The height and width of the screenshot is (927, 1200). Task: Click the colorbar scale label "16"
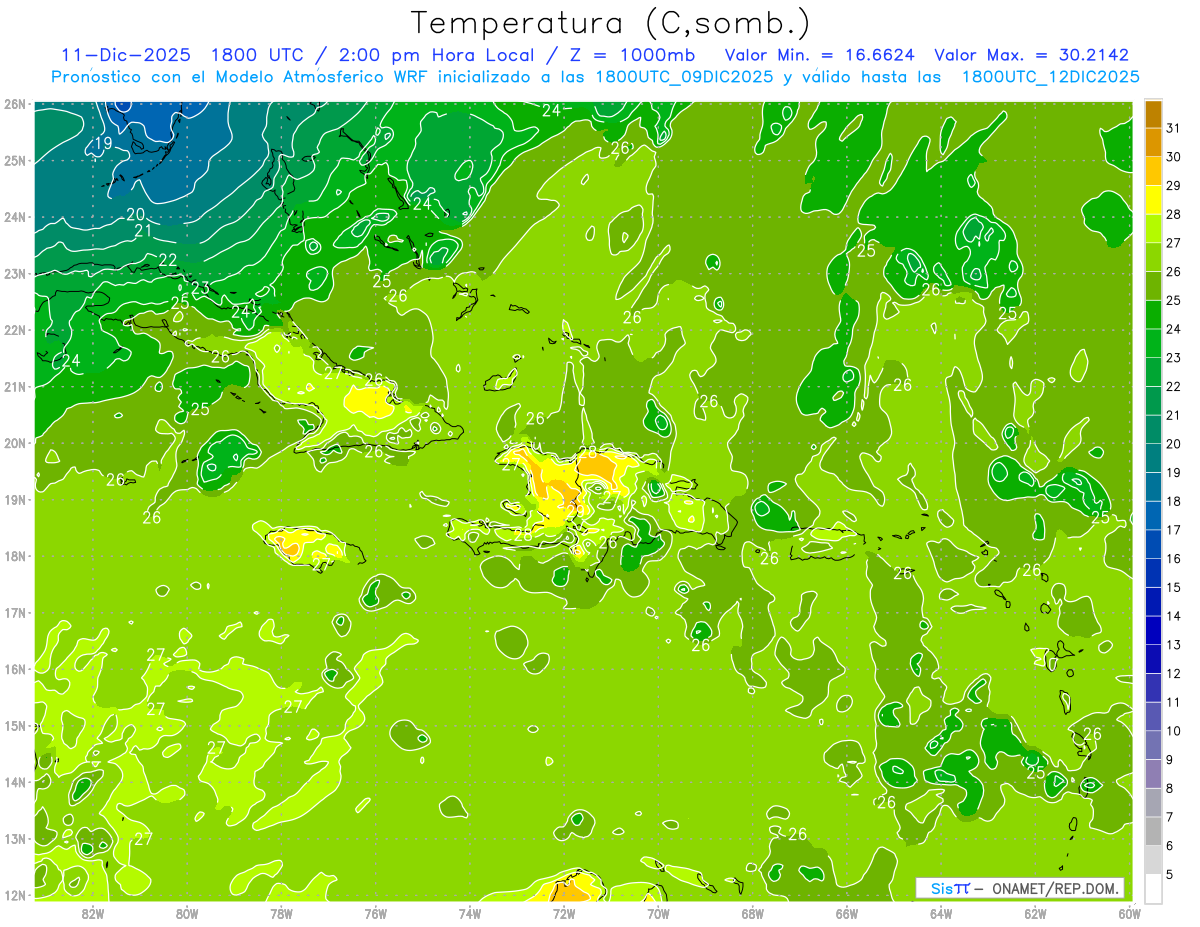coord(1174,559)
